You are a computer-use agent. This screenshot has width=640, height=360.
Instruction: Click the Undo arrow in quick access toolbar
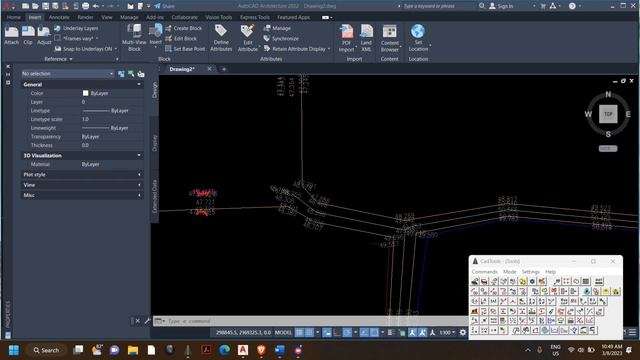[x=96, y=6]
